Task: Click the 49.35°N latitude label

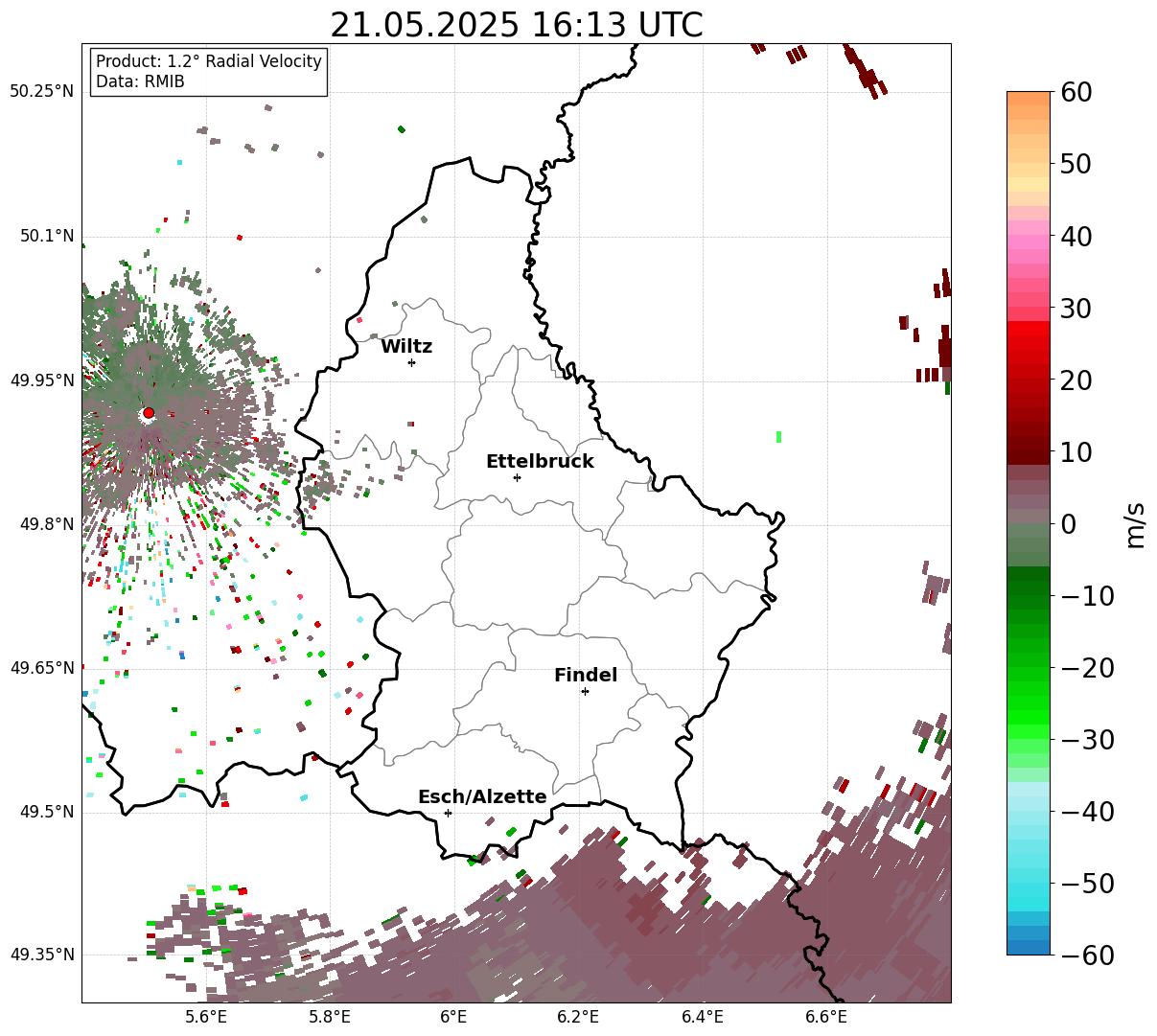Action: [42, 955]
